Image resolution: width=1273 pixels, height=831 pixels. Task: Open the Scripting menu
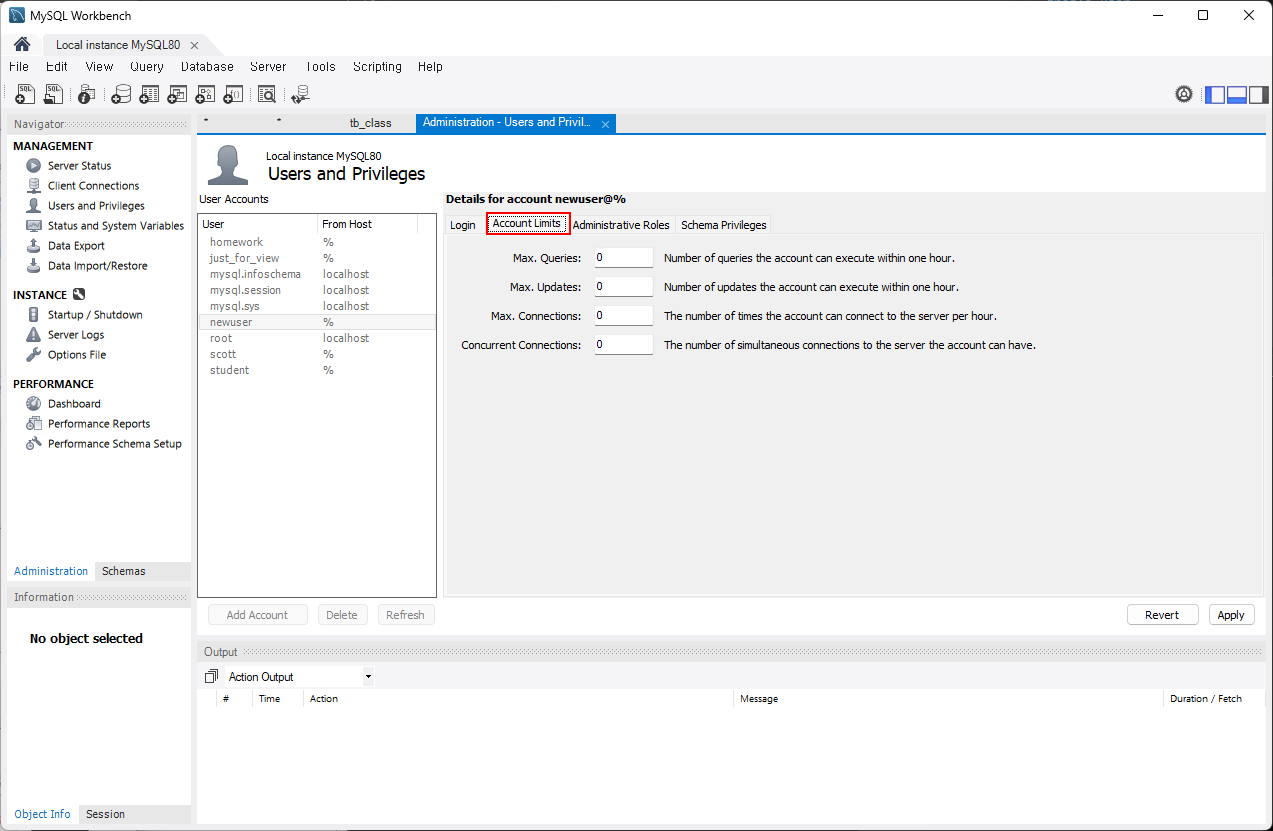point(377,67)
